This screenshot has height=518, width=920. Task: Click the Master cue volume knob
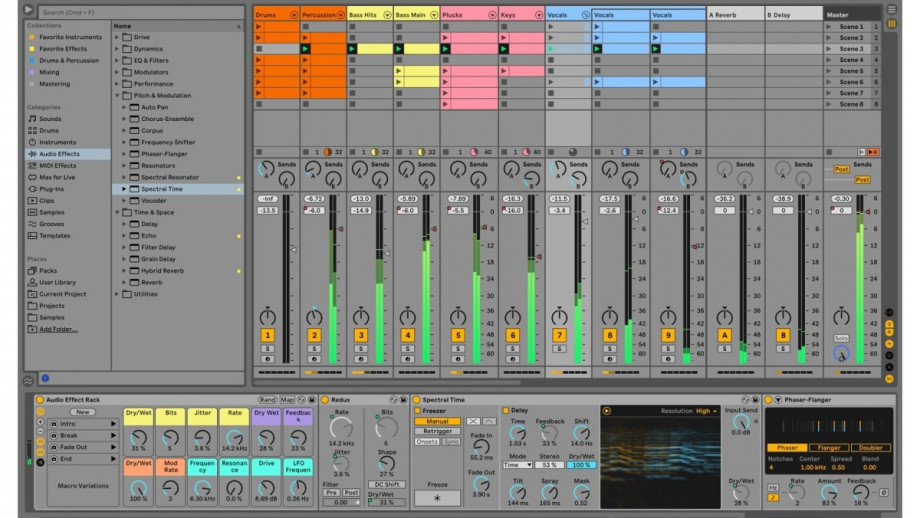pos(841,353)
